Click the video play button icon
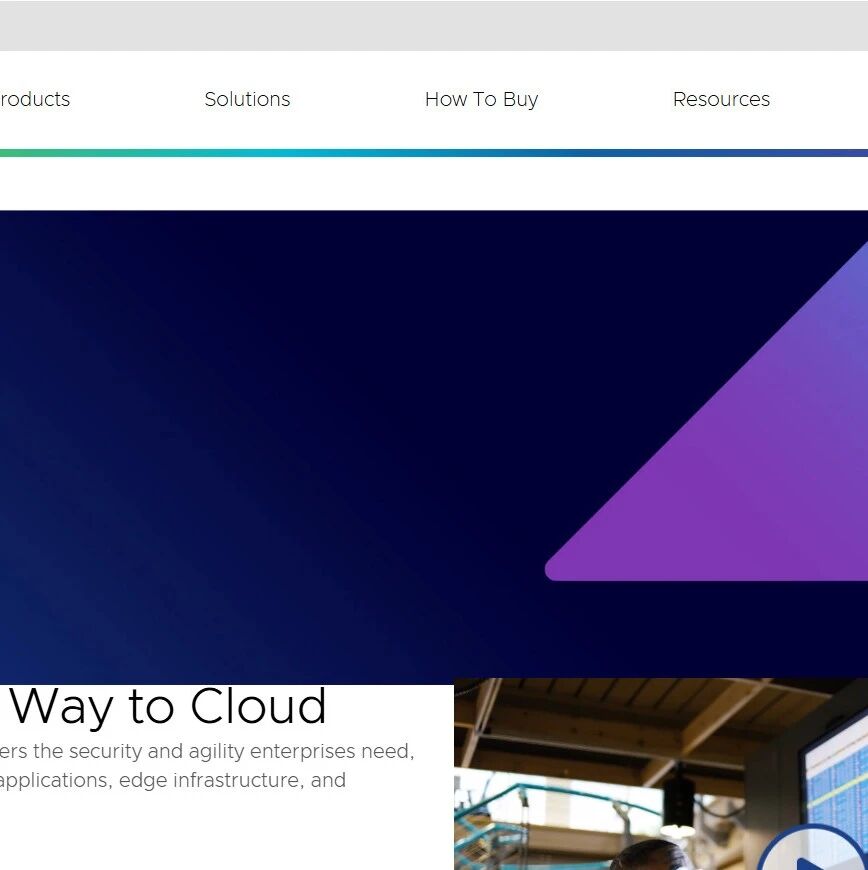This screenshot has width=868, height=870. 813,849
